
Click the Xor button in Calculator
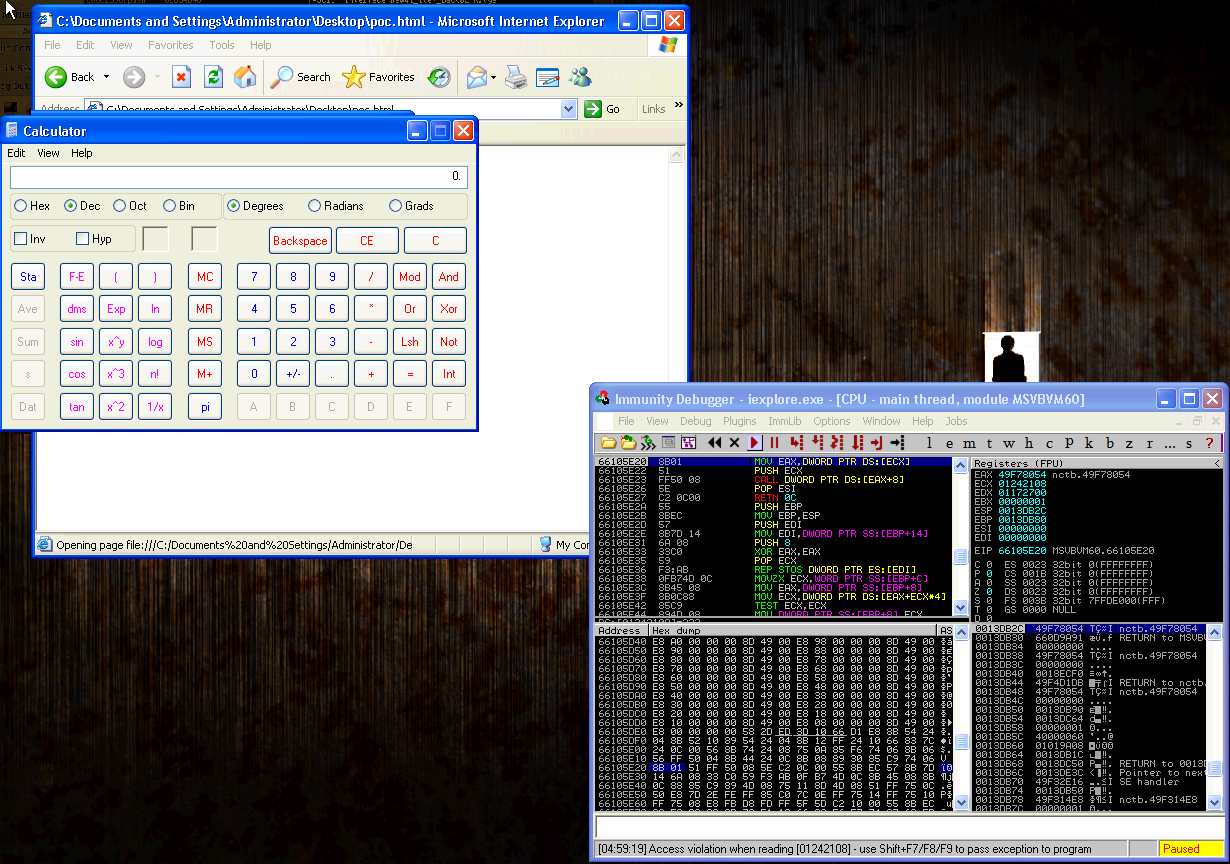[449, 309]
